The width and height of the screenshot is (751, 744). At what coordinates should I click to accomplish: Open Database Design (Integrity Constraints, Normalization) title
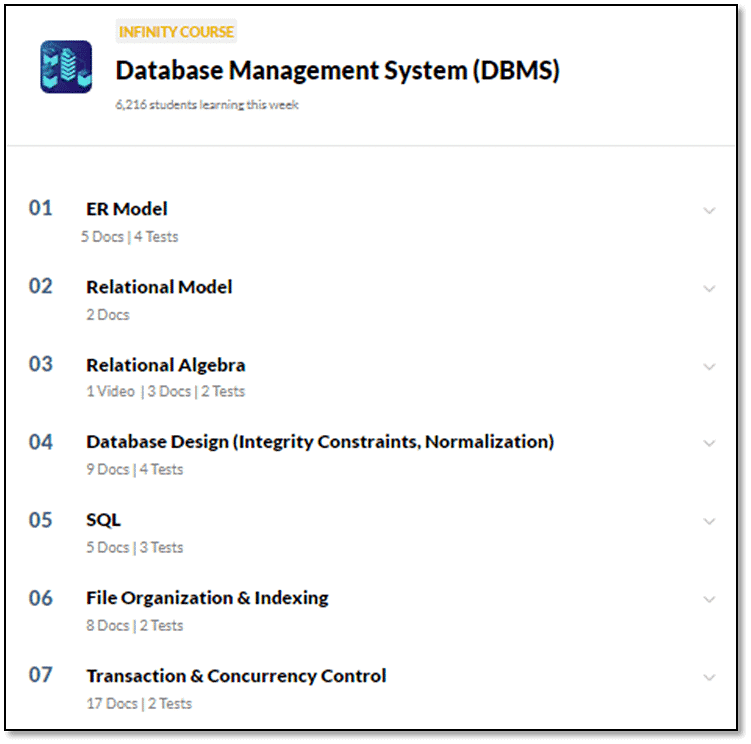tap(320, 442)
